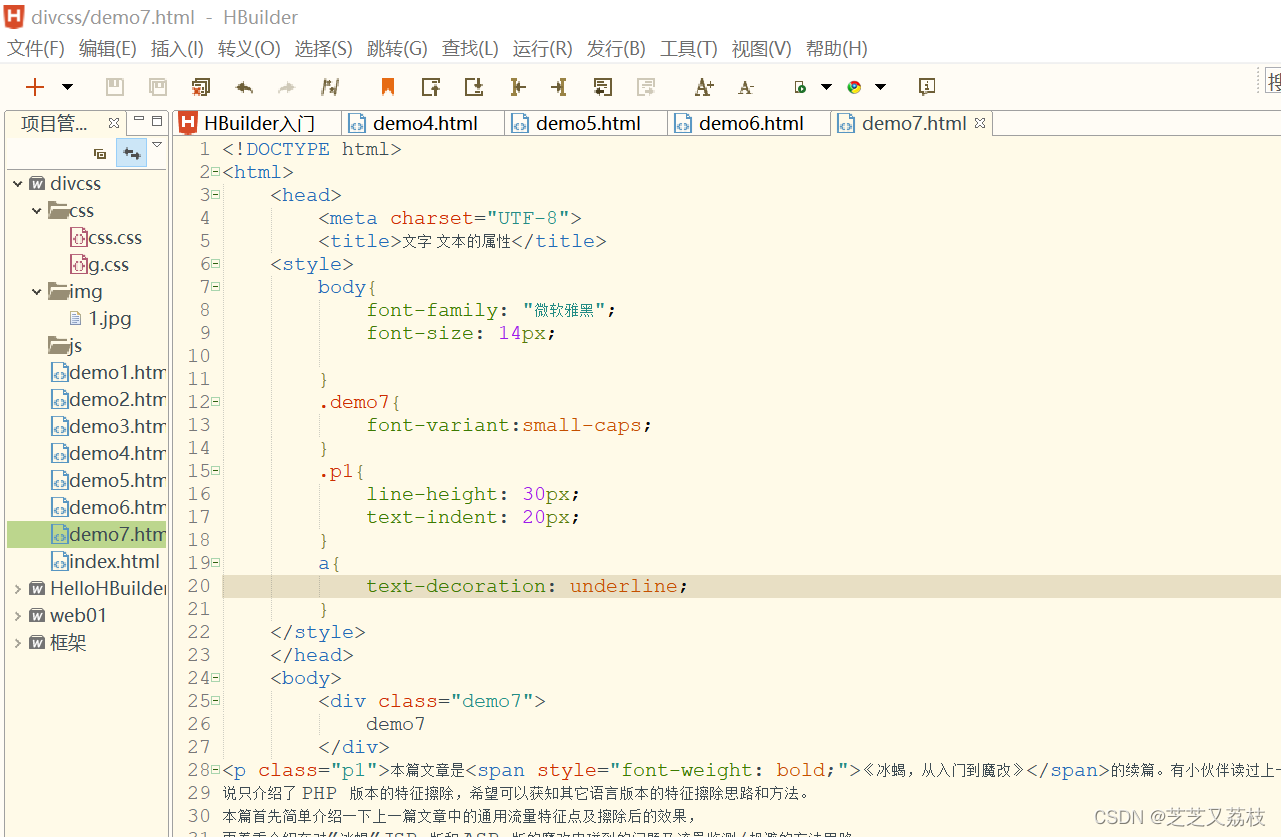Viewport: 1281px width, 837px height.
Task: Close the demo7.html editor tab
Action: pyautogui.click(x=980, y=123)
